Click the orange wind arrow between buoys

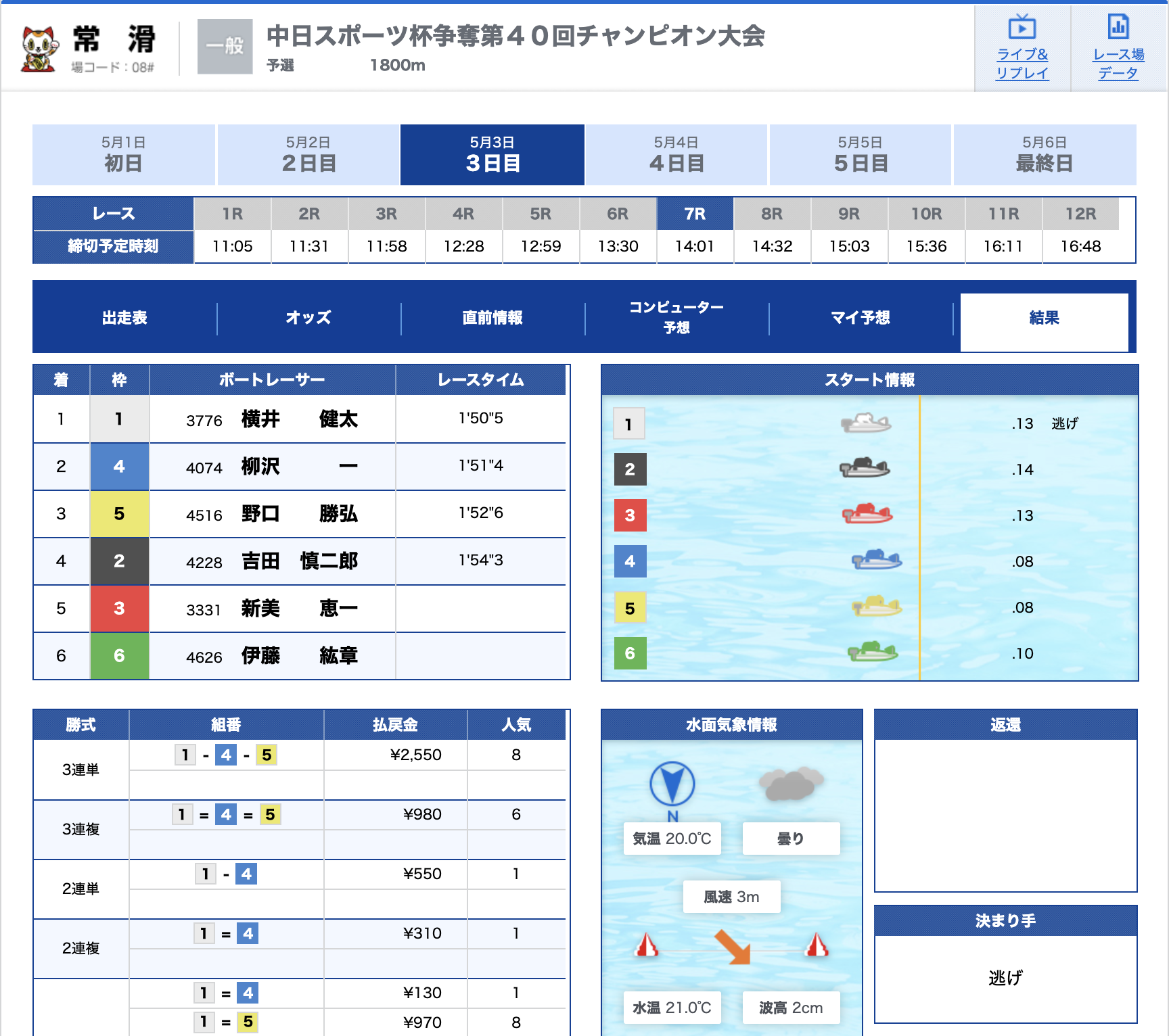[x=733, y=946]
